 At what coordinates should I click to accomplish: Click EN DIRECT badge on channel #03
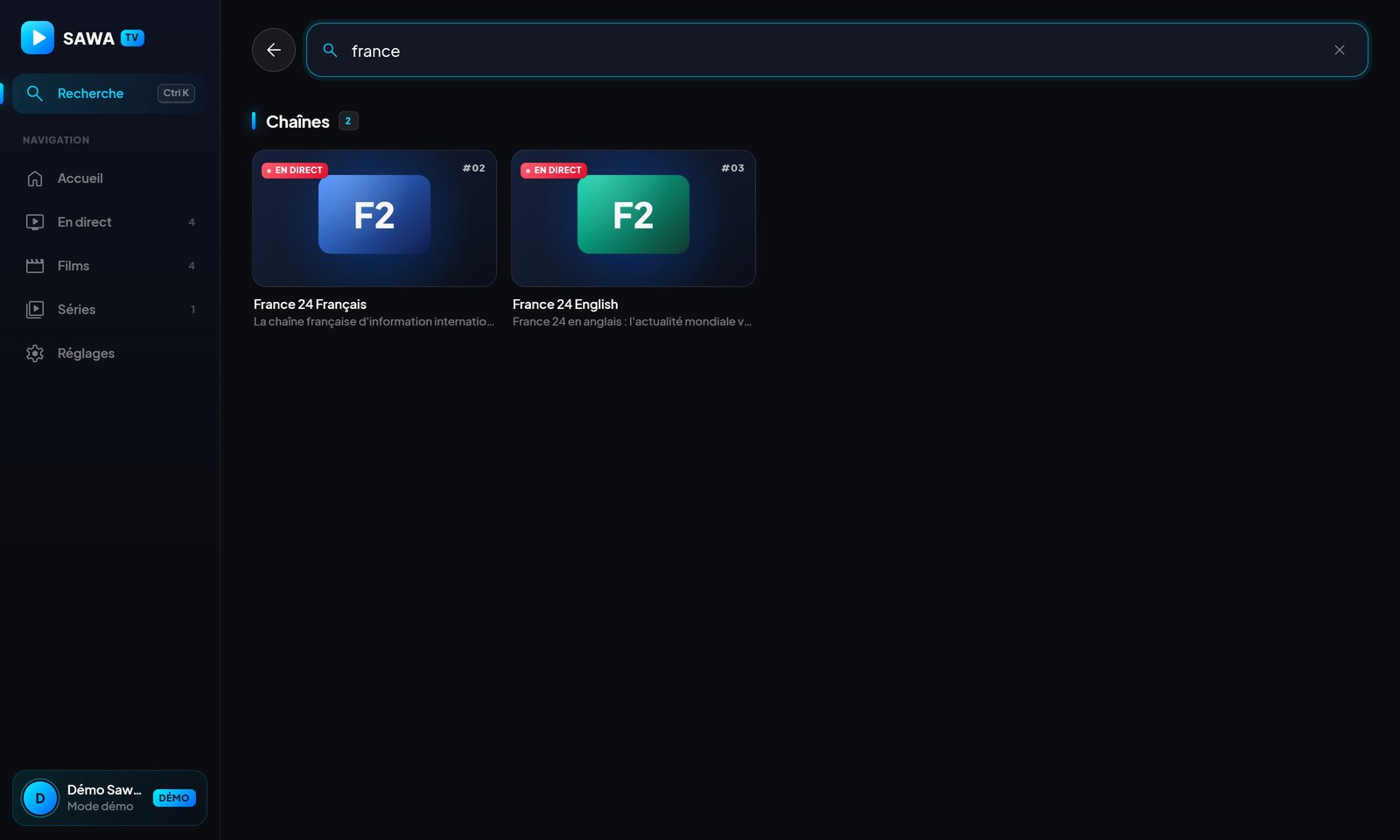tap(554, 170)
